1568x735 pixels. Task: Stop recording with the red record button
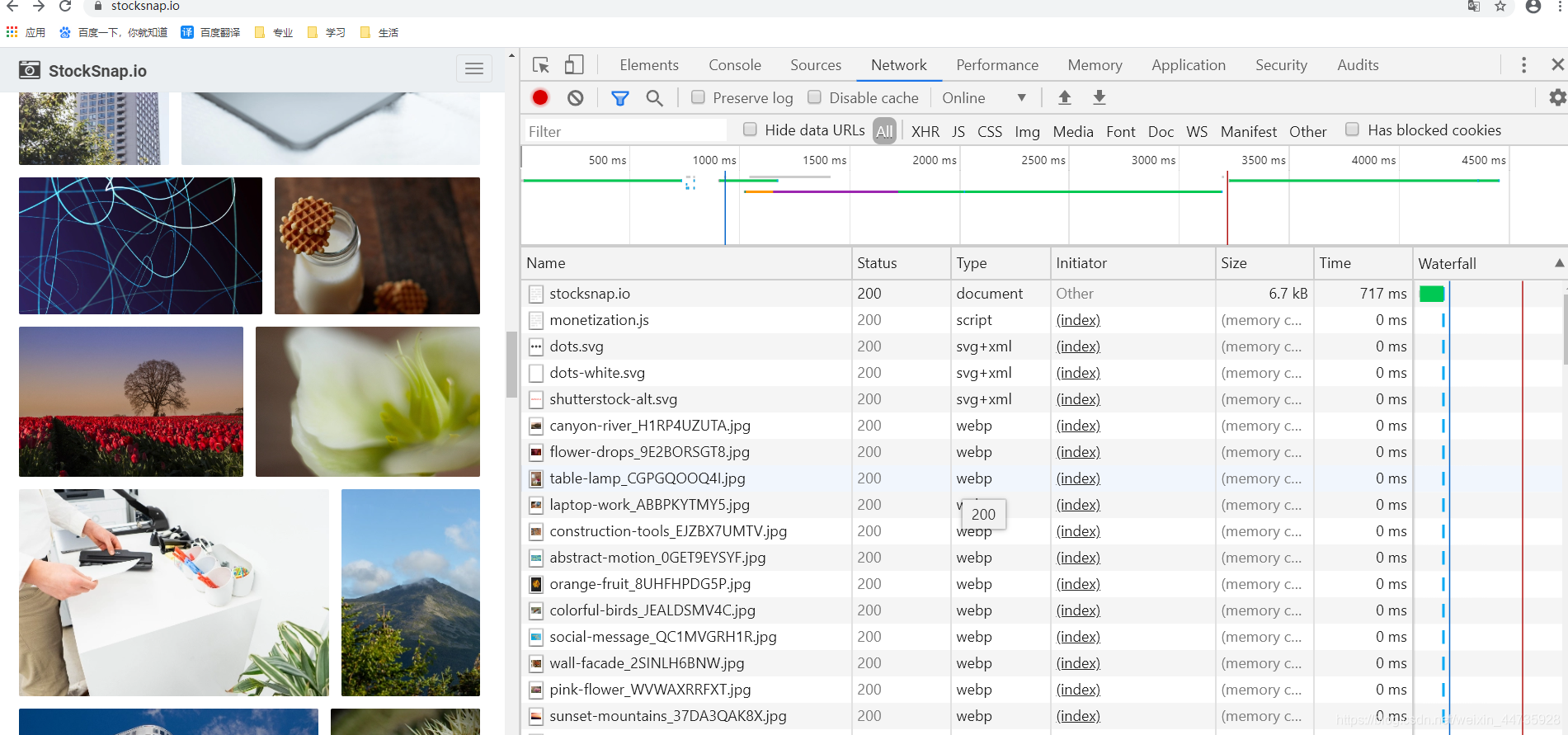pyautogui.click(x=540, y=97)
